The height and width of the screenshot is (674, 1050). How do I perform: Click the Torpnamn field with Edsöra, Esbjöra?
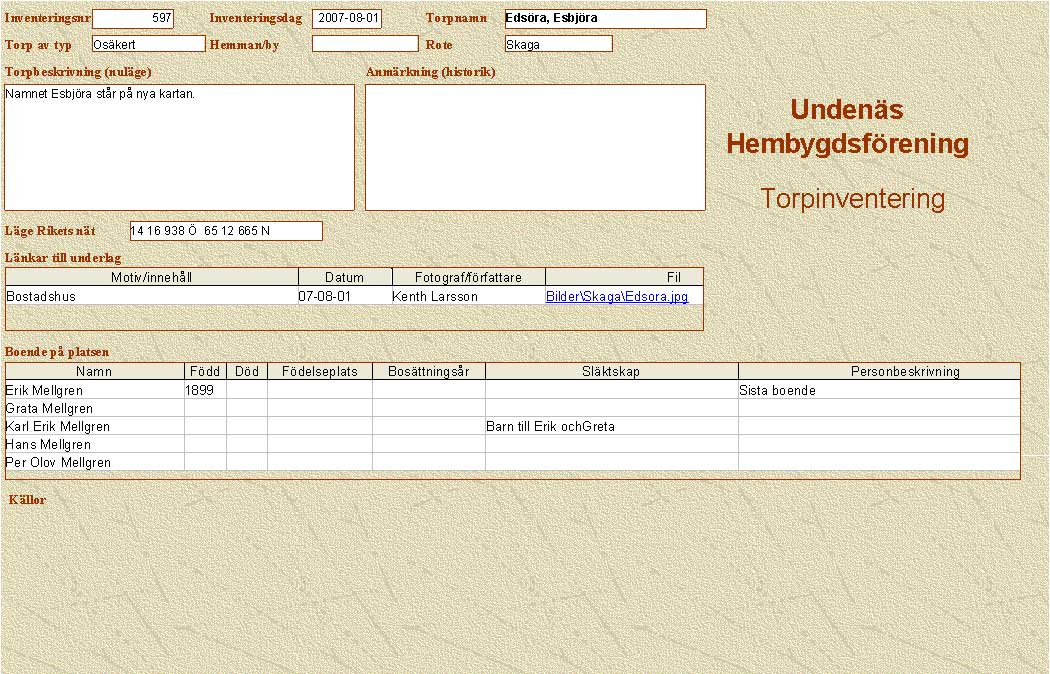pos(605,19)
